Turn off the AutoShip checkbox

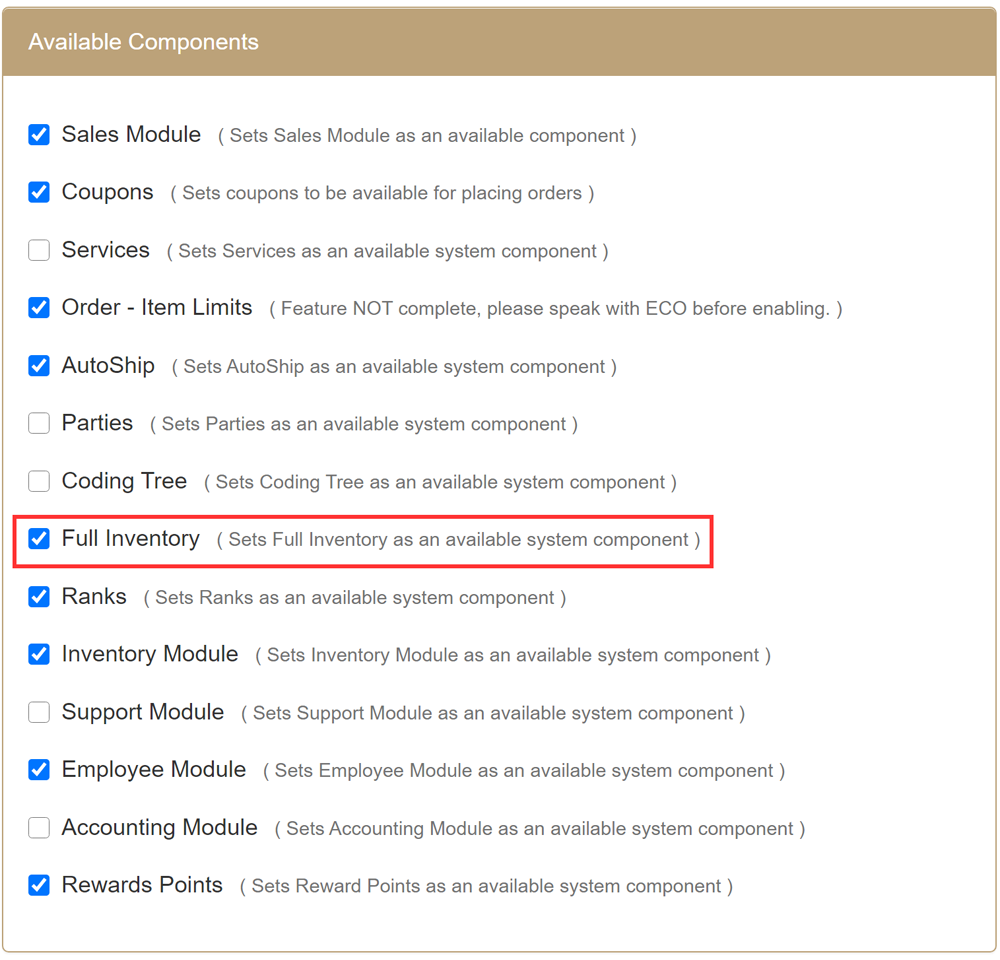coord(39,366)
